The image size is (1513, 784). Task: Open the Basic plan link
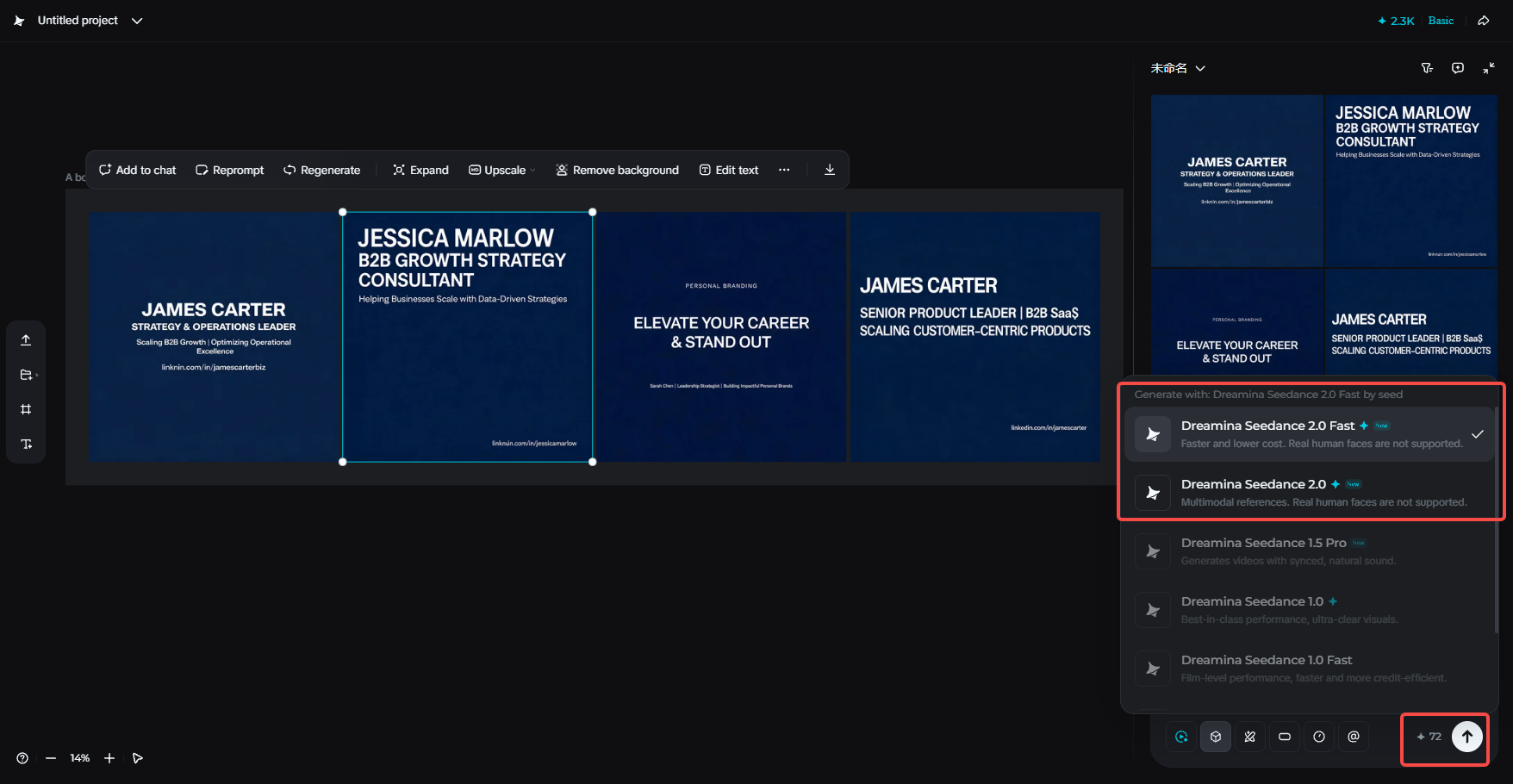click(1441, 21)
